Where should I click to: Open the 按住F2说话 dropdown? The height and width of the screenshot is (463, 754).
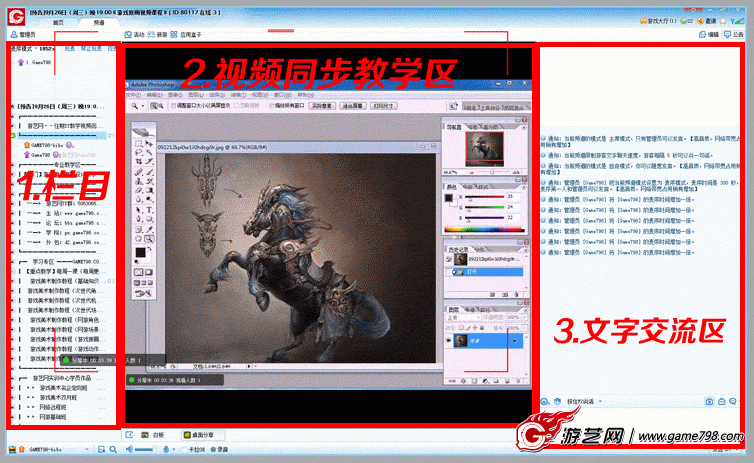600,401
